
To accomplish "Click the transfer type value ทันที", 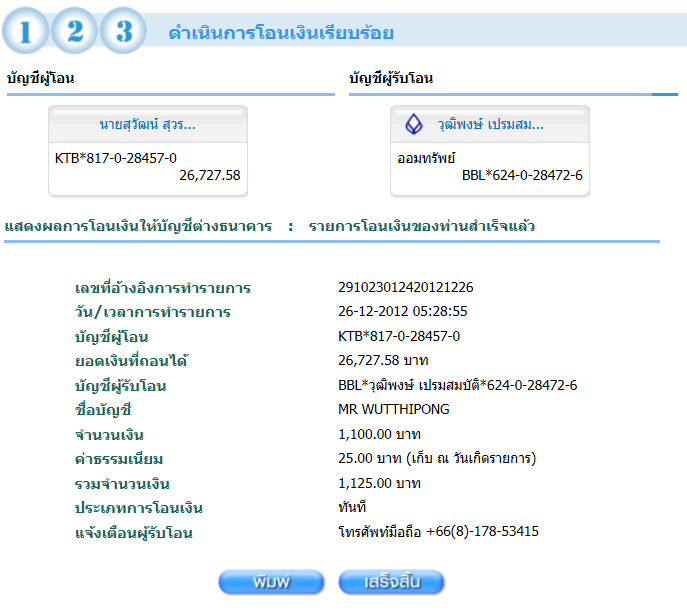I will click(x=352, y=507).
